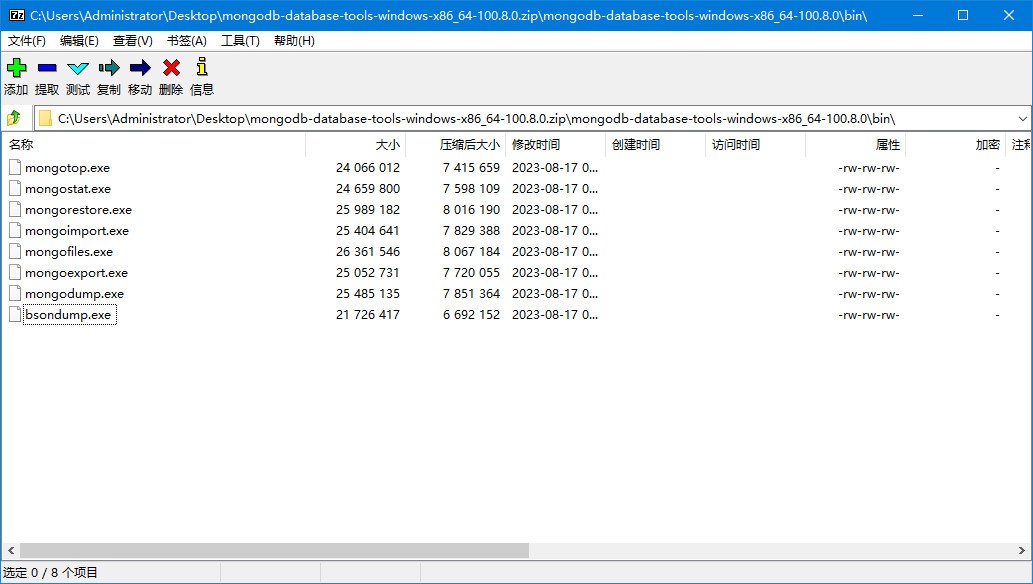Sort by 创建时间 column header

click(656, 145)
